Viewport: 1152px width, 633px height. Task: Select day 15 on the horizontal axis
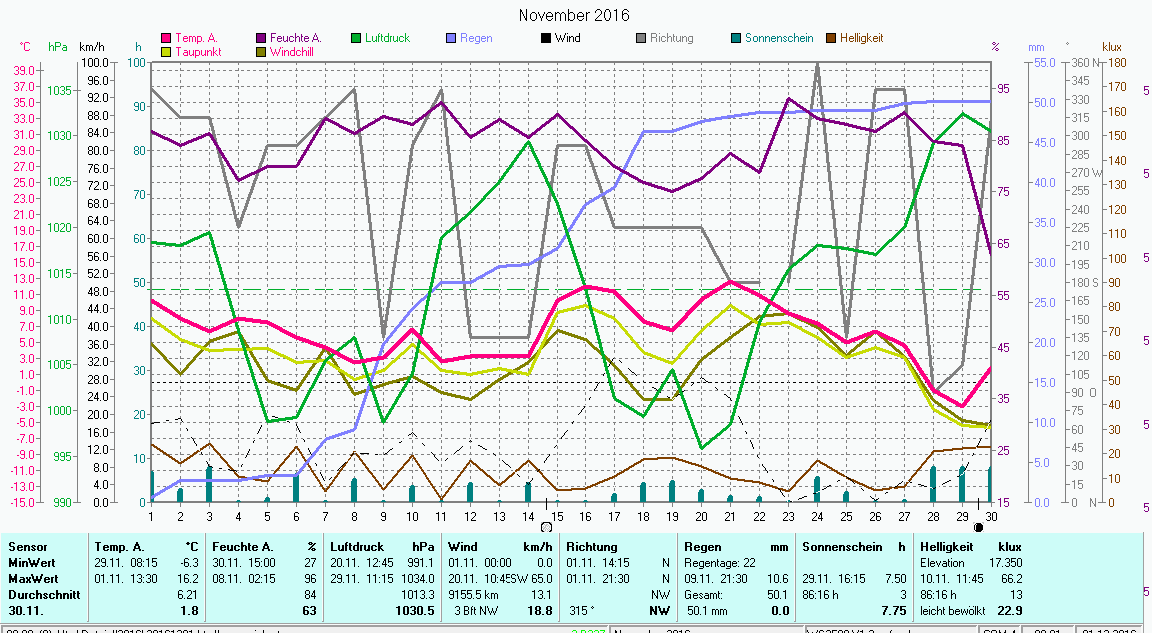pyautogui.click(x=557, y=515)
